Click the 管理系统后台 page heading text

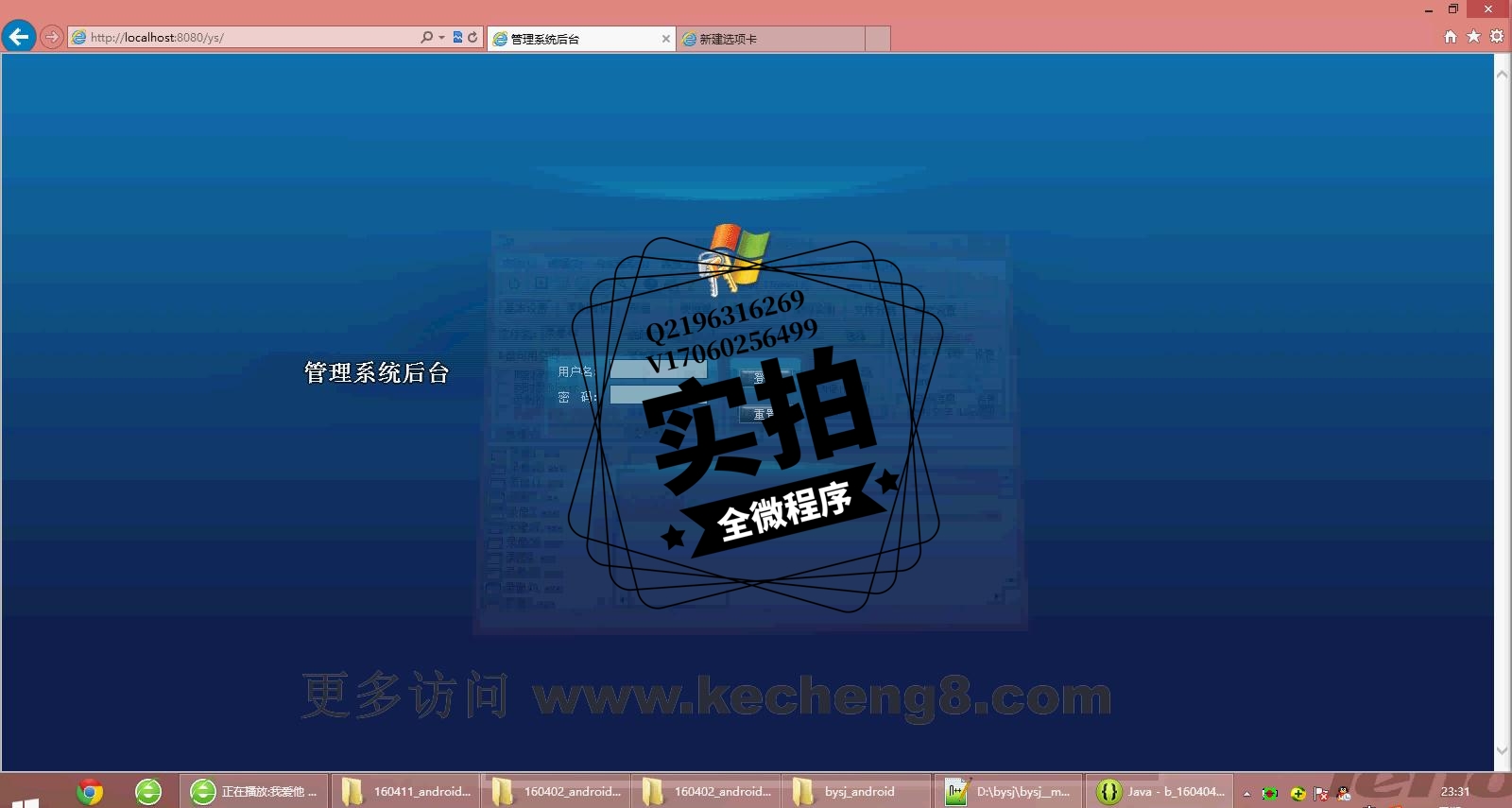pyautogui.click(x=376, y=372)
